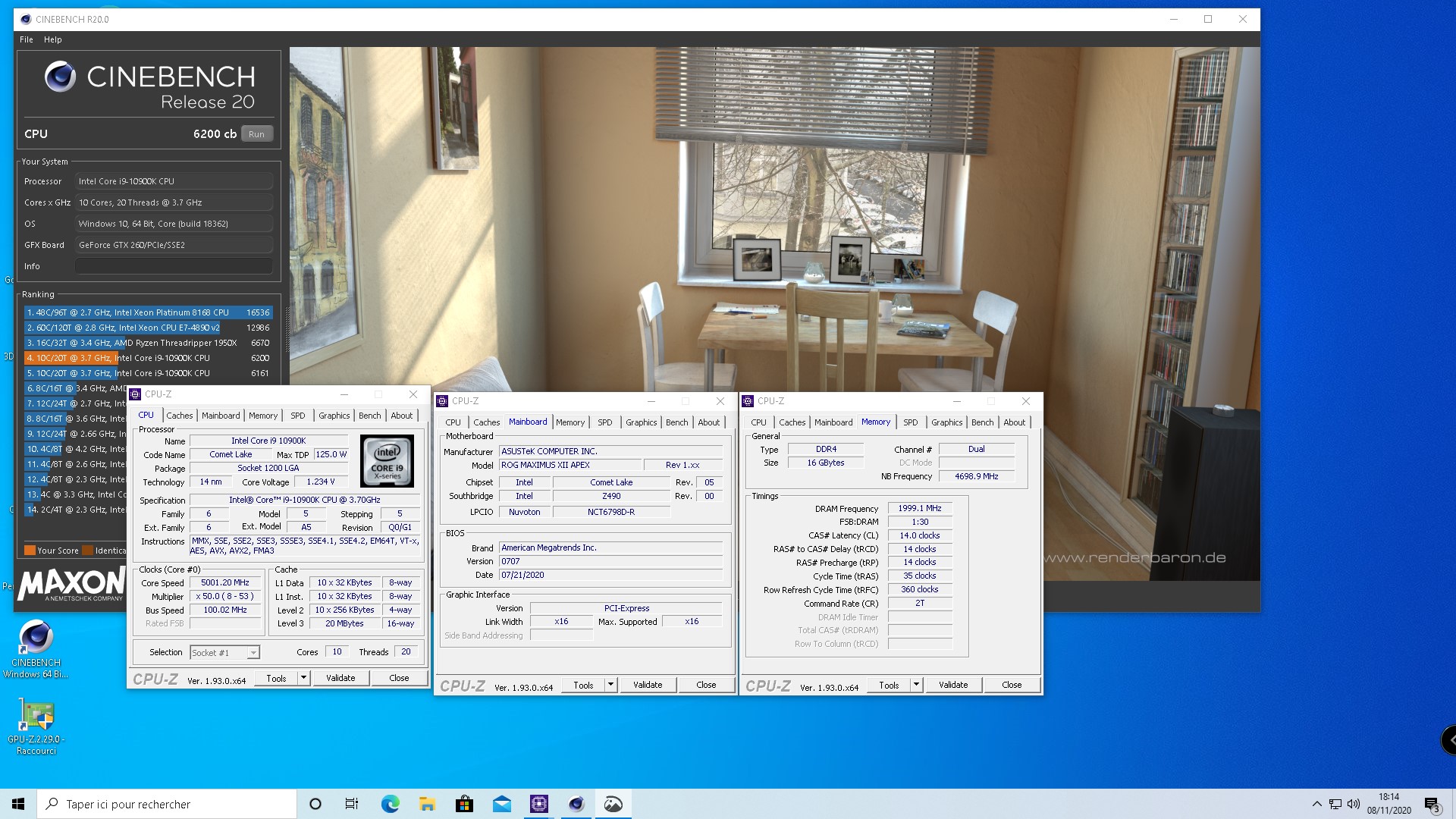Click Close in right CPU-Z Memory window
1456x819 pixels.
click(x=1012, y=685)
